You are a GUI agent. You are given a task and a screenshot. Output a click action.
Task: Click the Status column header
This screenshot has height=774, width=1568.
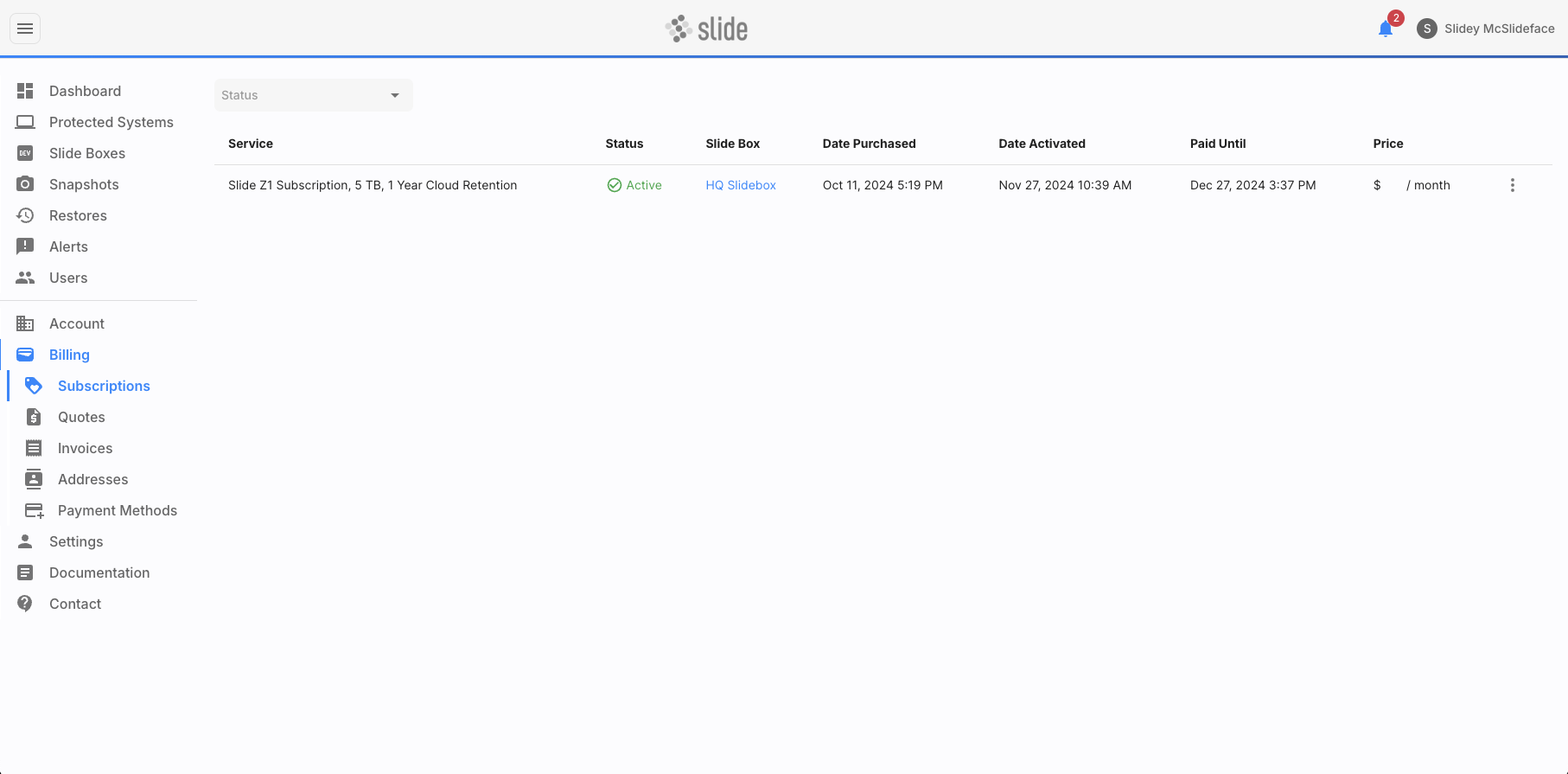click(624, 144)
